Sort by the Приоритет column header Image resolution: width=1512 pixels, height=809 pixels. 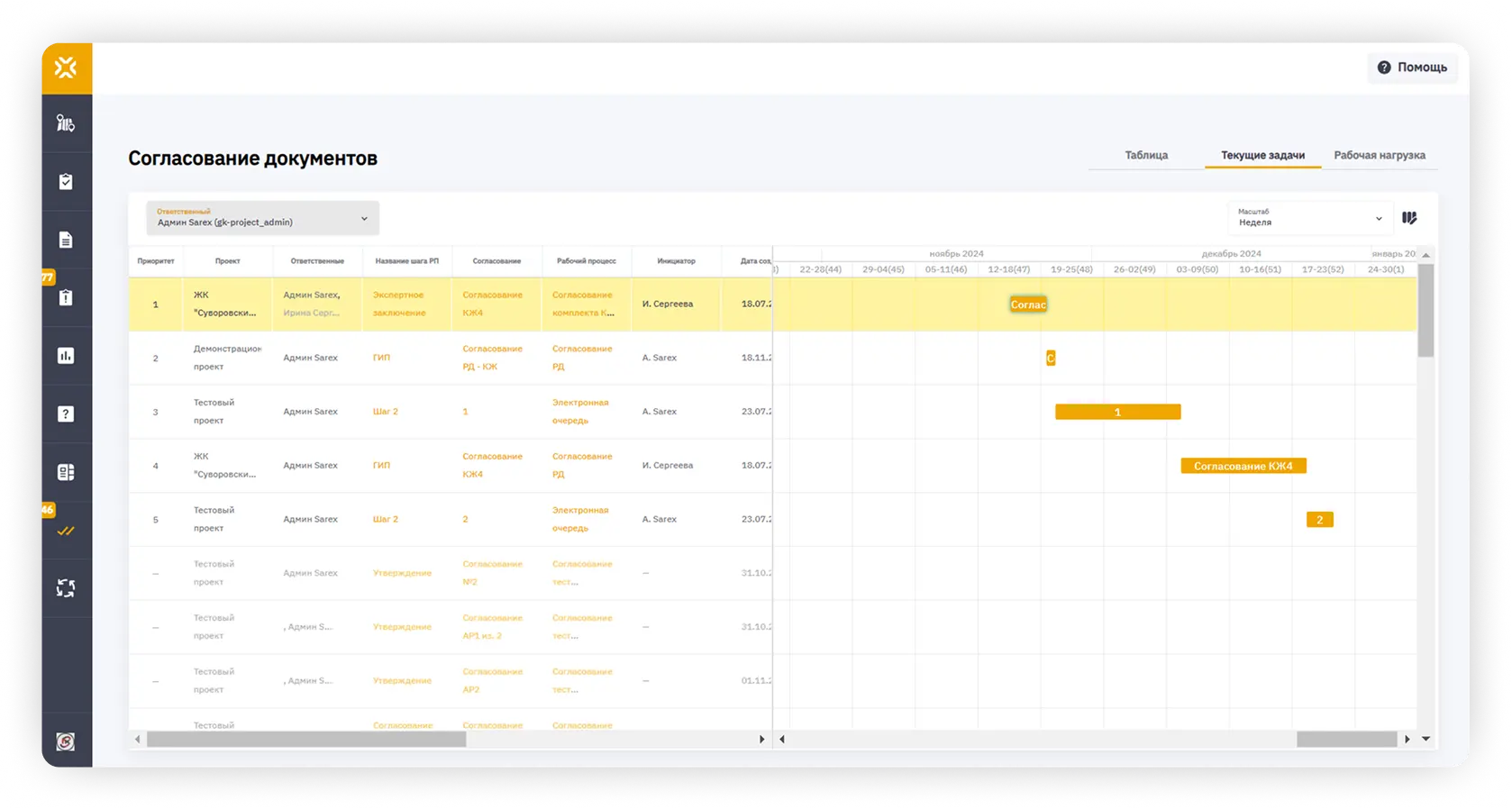click(156, 261)
